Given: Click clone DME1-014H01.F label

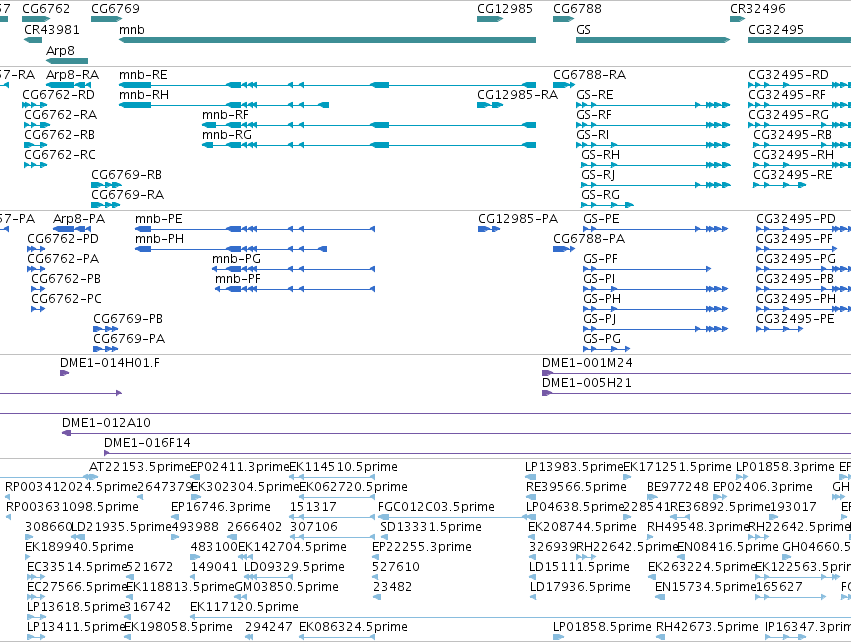Looking at the screenshot, I should 110,363.
